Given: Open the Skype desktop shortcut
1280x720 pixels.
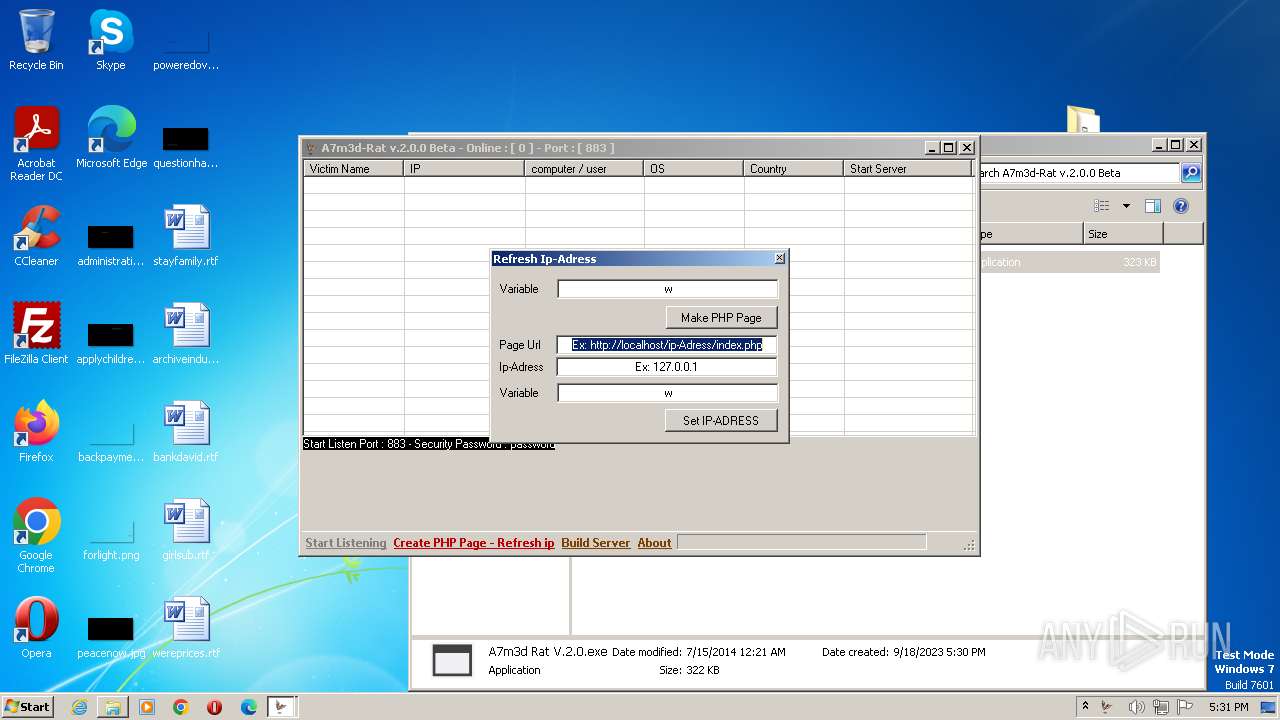Looking at the screenshot, I should pos(110,40).
